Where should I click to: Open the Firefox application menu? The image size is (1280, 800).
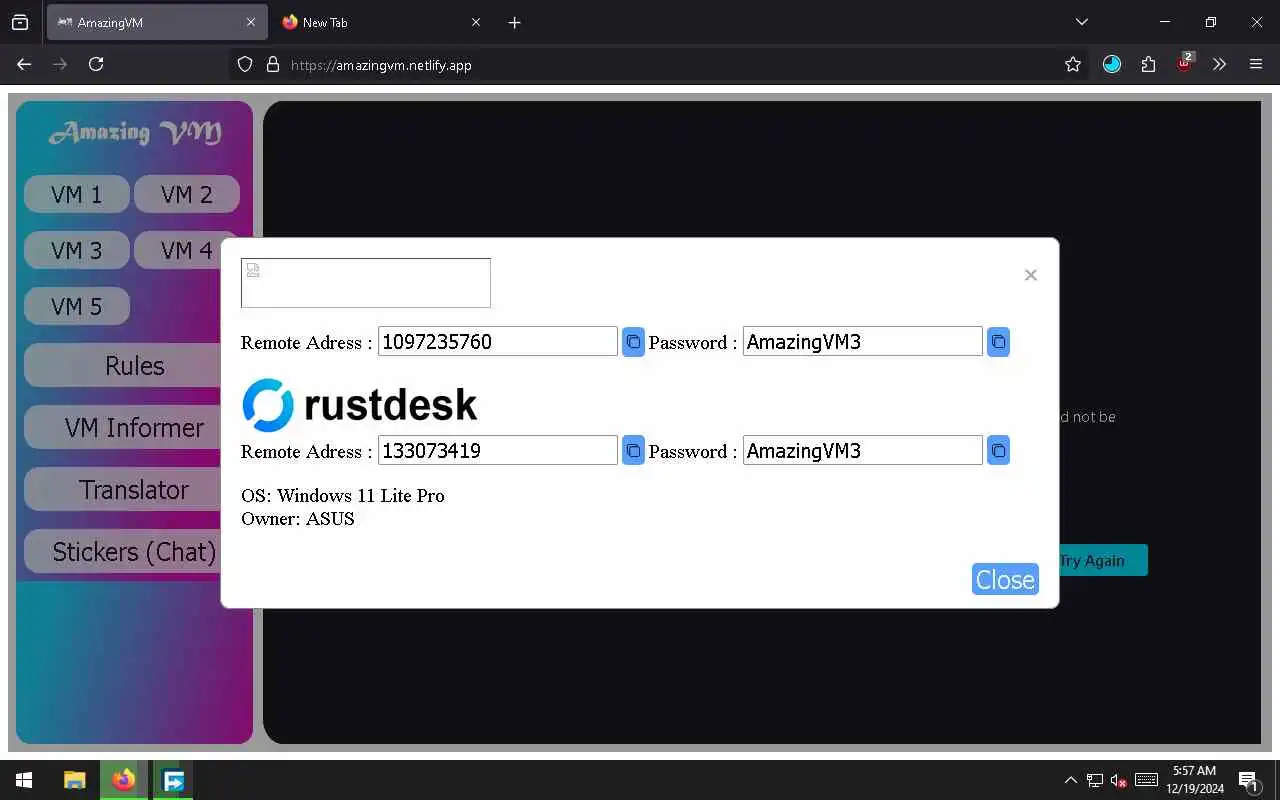pyautogui.click(x=1256, y=64)
